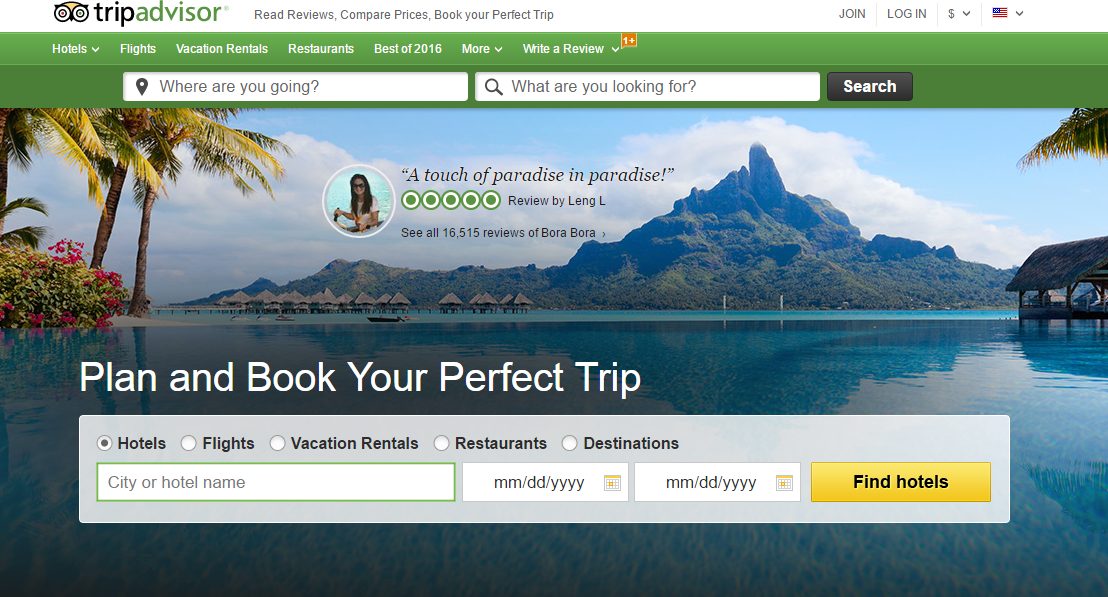1108x597 pixels.
Task: Click the magnifying glass search icon
Action: (493, 87)
